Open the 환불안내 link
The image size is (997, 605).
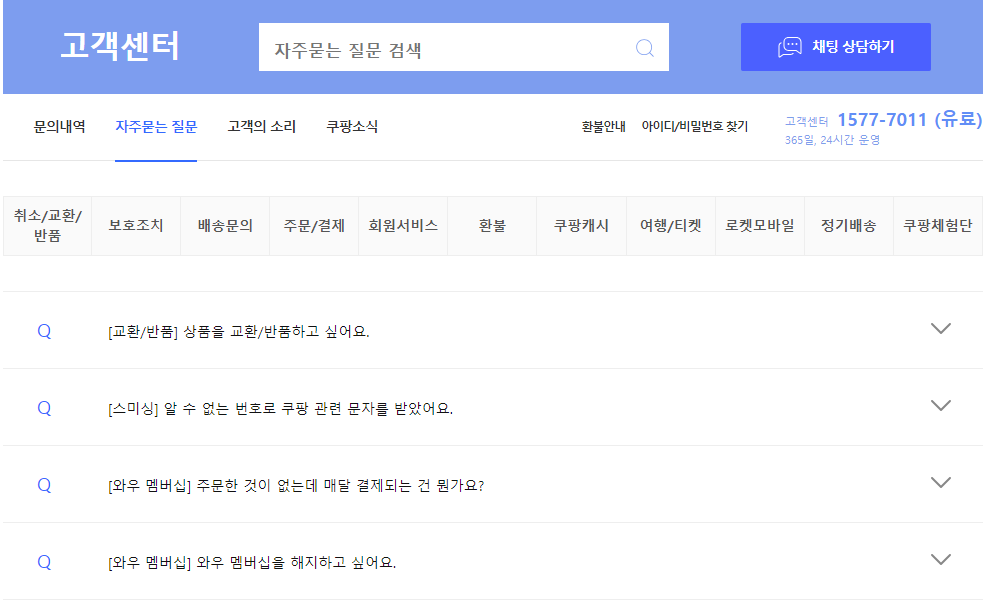(x=603, y=127)
